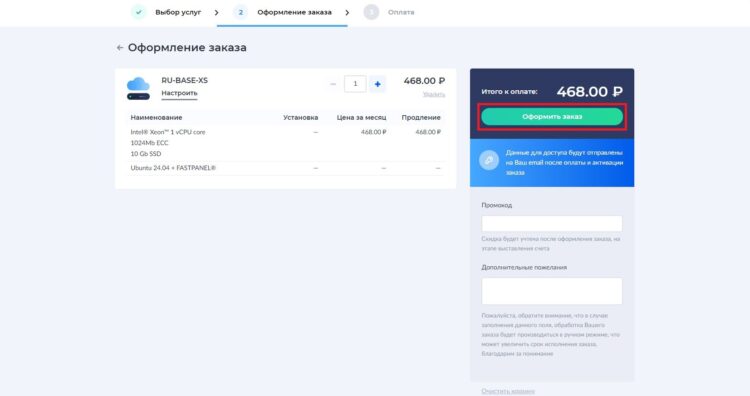Click the Продление column header
The height and width of the screenshot is (396, 750).
[421, 118]
